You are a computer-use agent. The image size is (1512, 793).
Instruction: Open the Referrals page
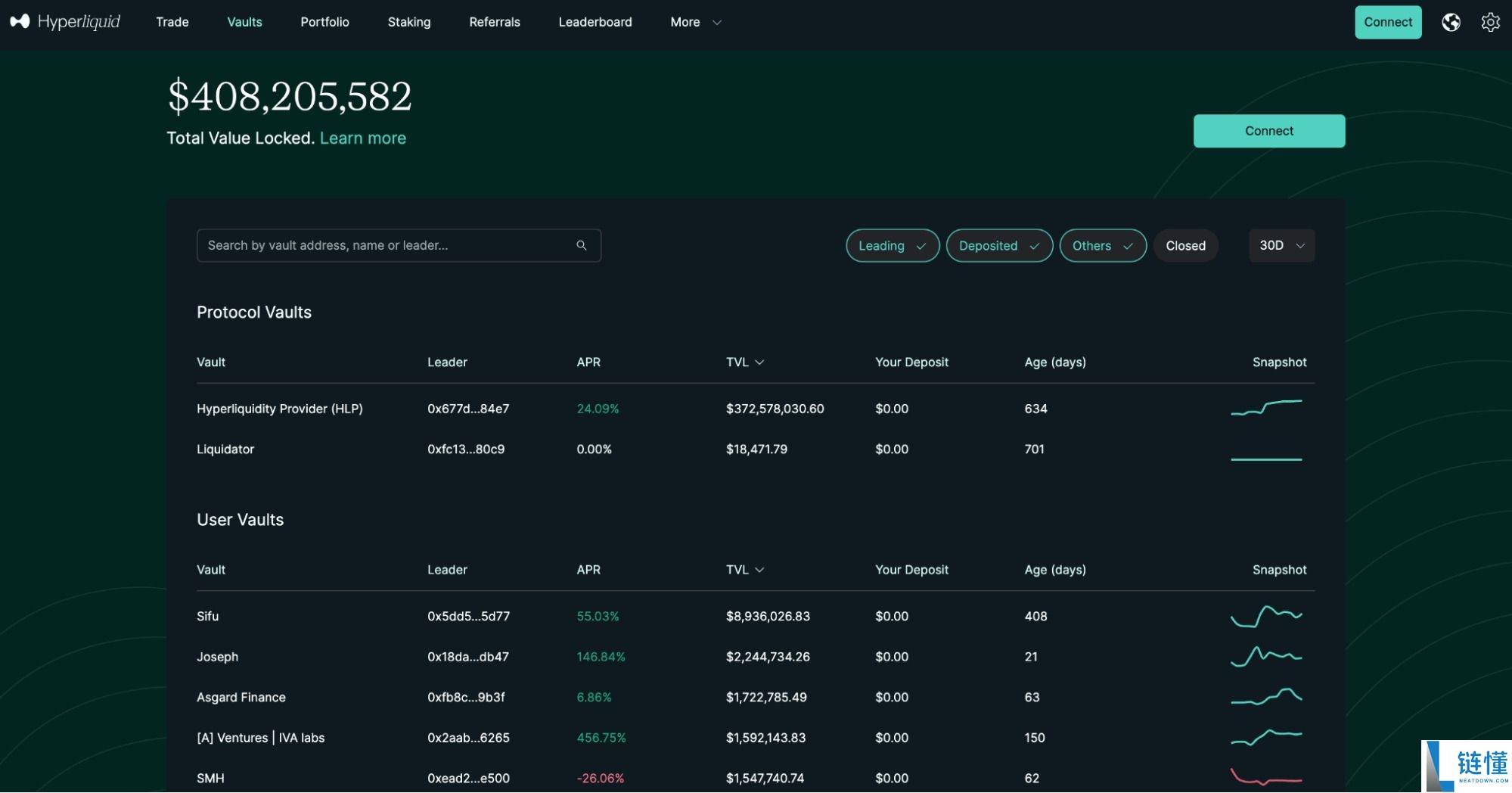click(495, 22)
